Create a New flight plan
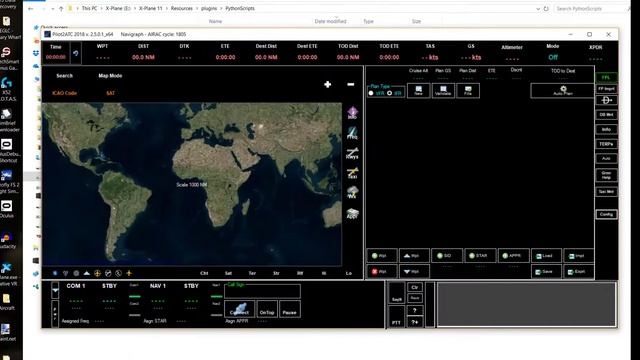 pyautogui.click(x=418, y=91)
